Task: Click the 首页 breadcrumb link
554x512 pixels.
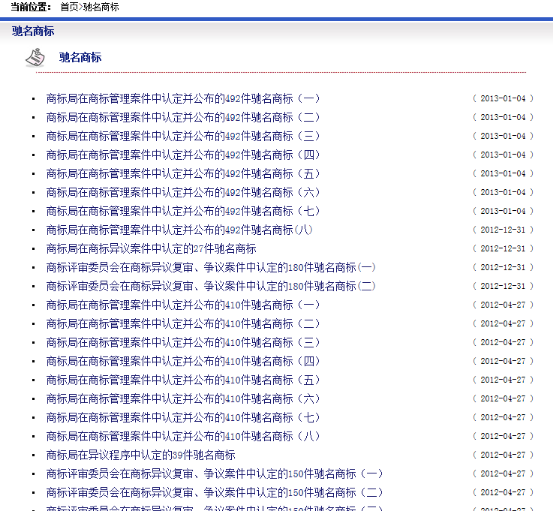Action: 69,7
